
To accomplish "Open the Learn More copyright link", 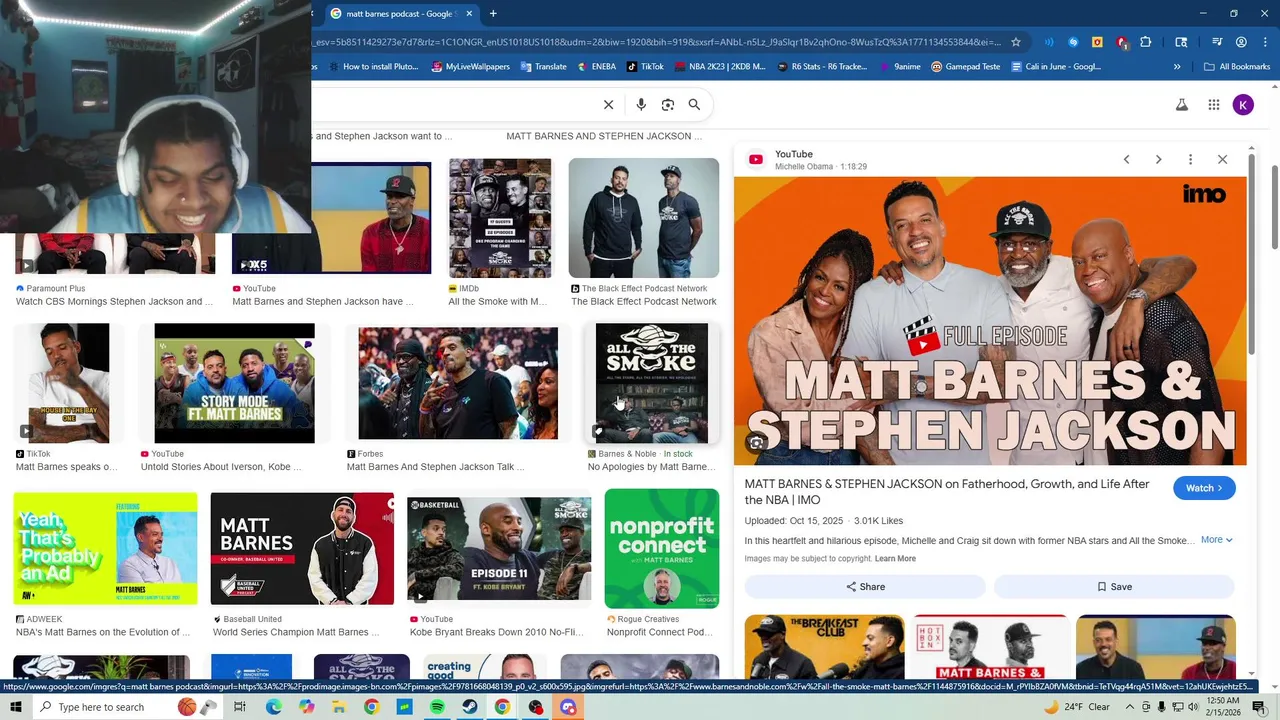I will pos(895,559).
